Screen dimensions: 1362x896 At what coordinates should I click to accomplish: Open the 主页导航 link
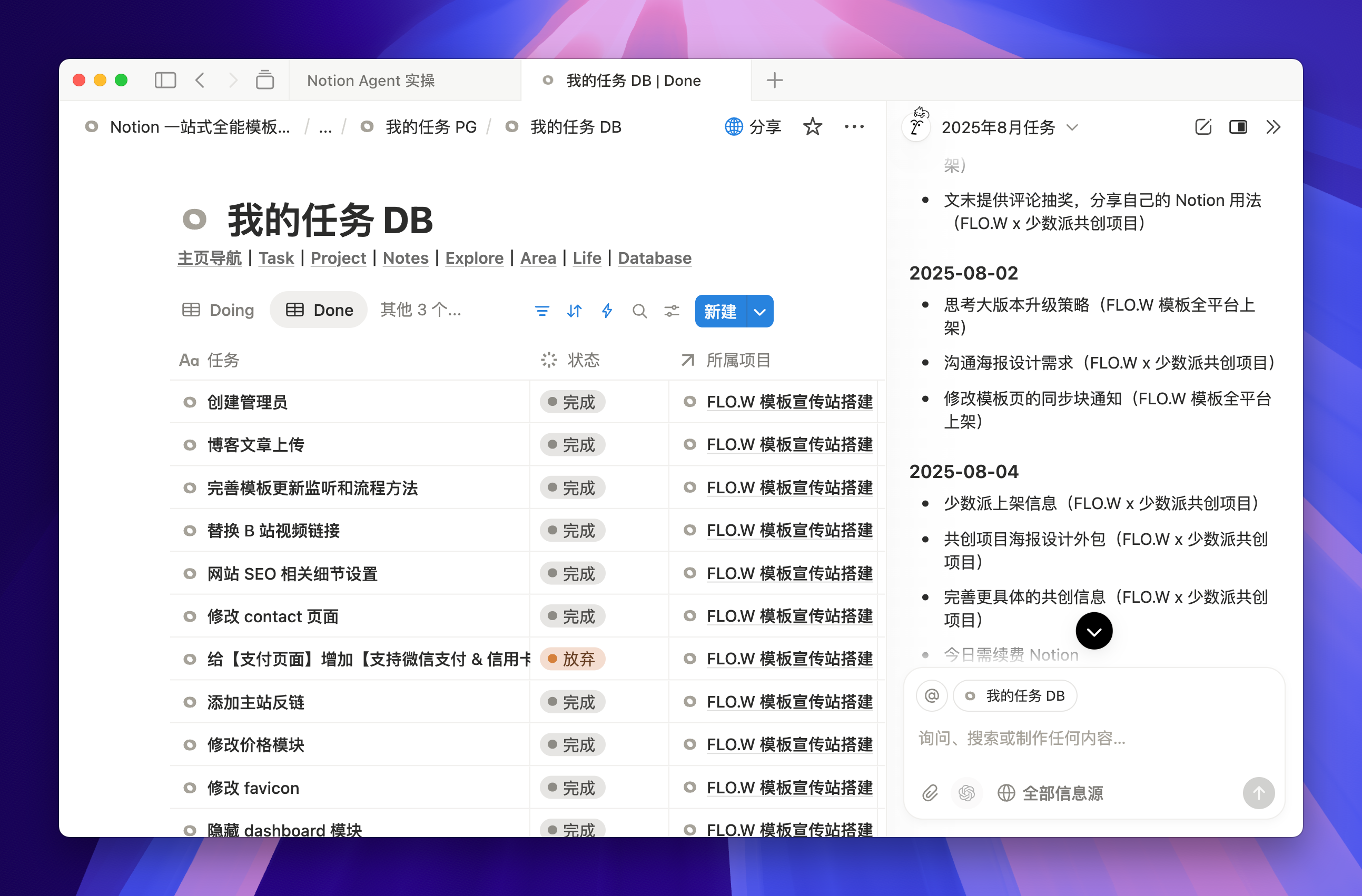coord(210,258)
